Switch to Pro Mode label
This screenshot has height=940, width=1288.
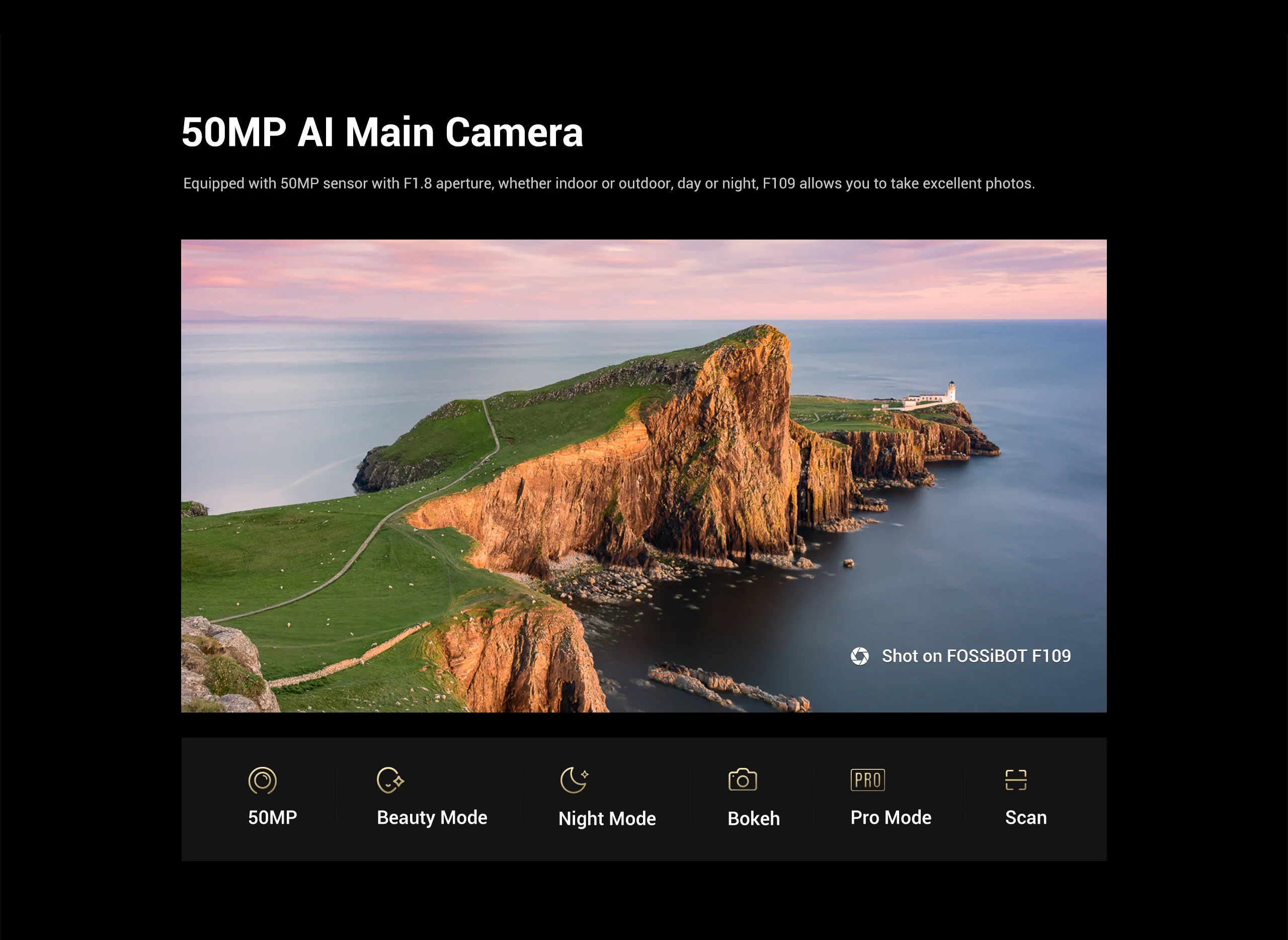891,818
